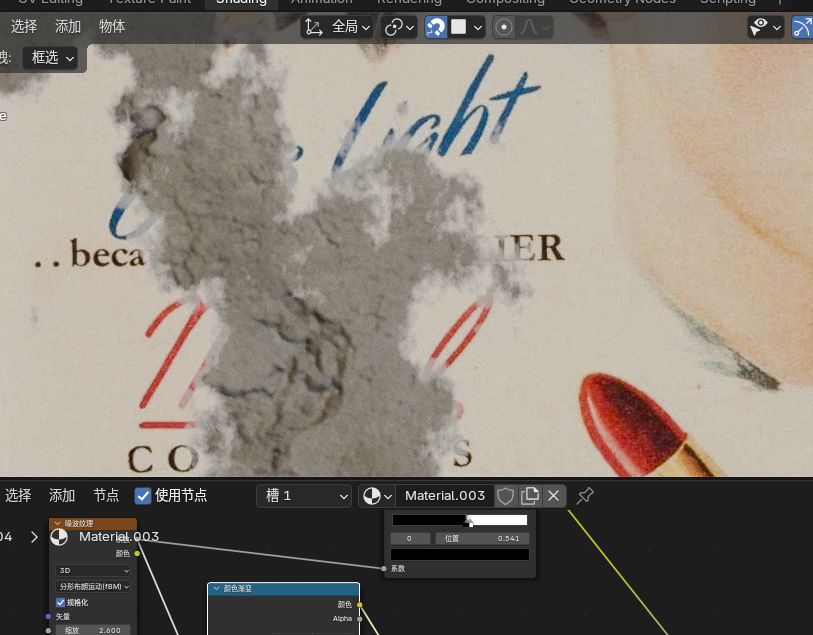Switch to the Scripting workspace tab
Viewport: 813px width, 635px height.
click(x=727, y=2)
